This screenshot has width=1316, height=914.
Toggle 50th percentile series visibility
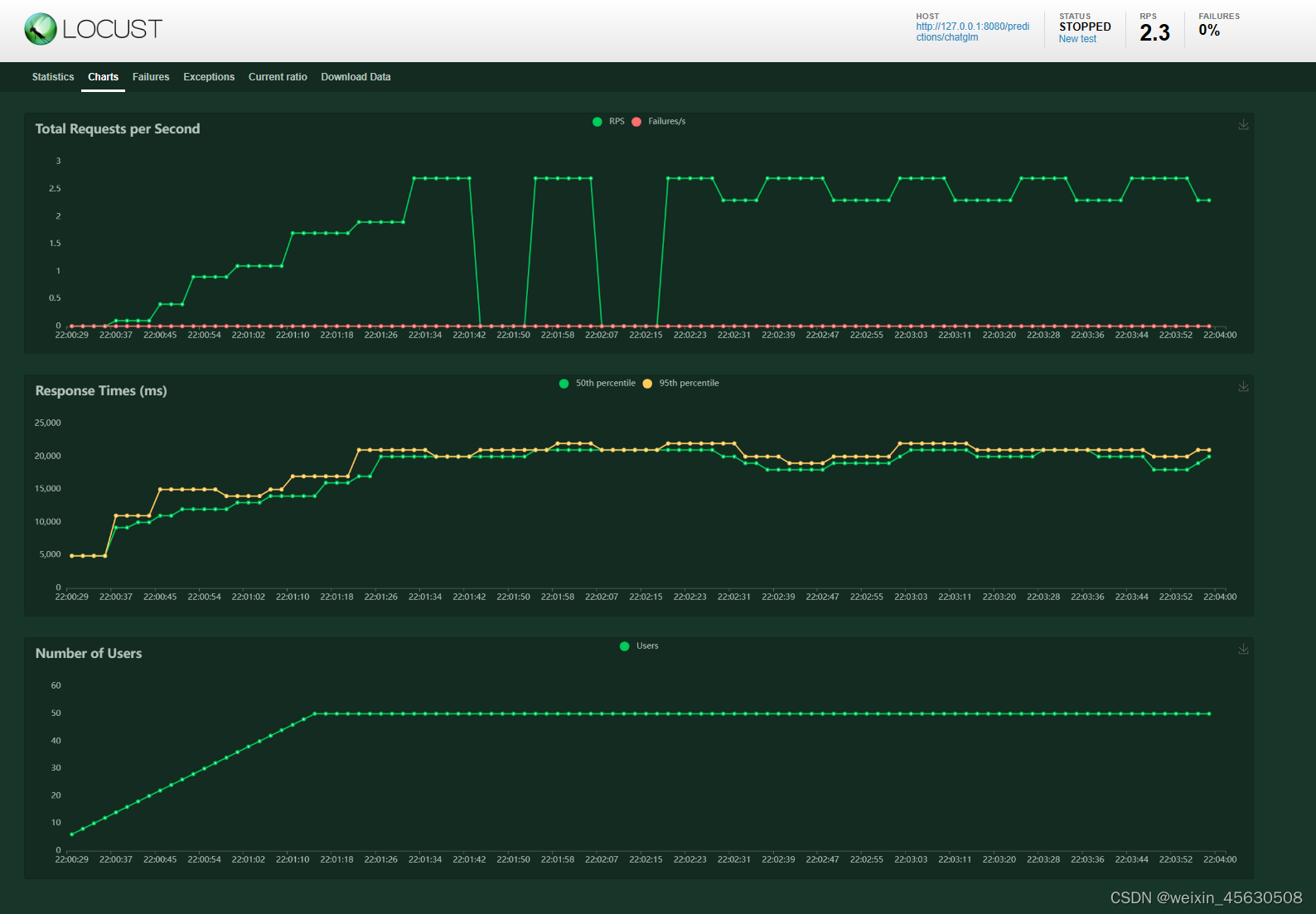coord(598,384)
